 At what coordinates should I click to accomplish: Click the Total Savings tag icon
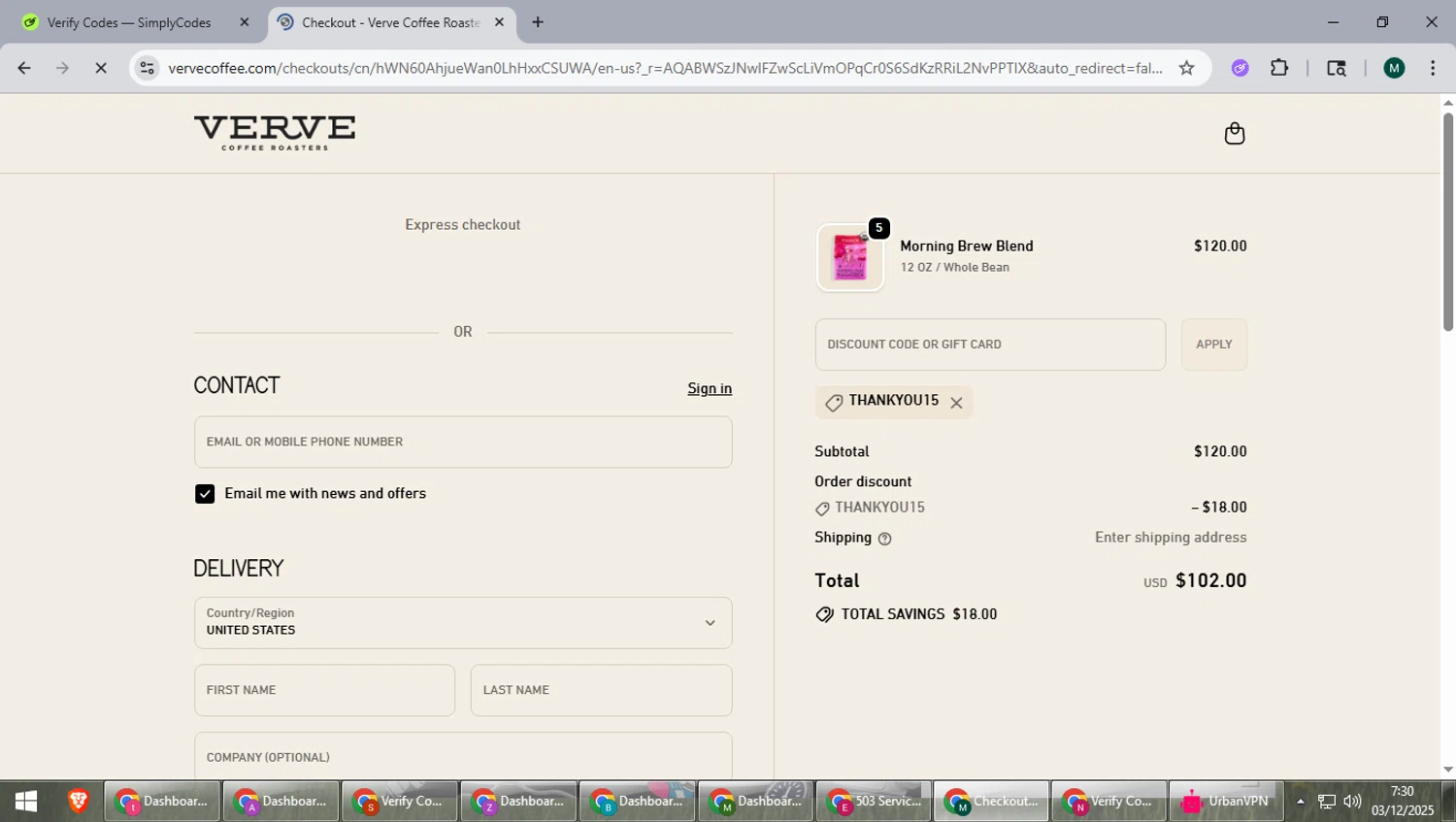click(824, 614)
